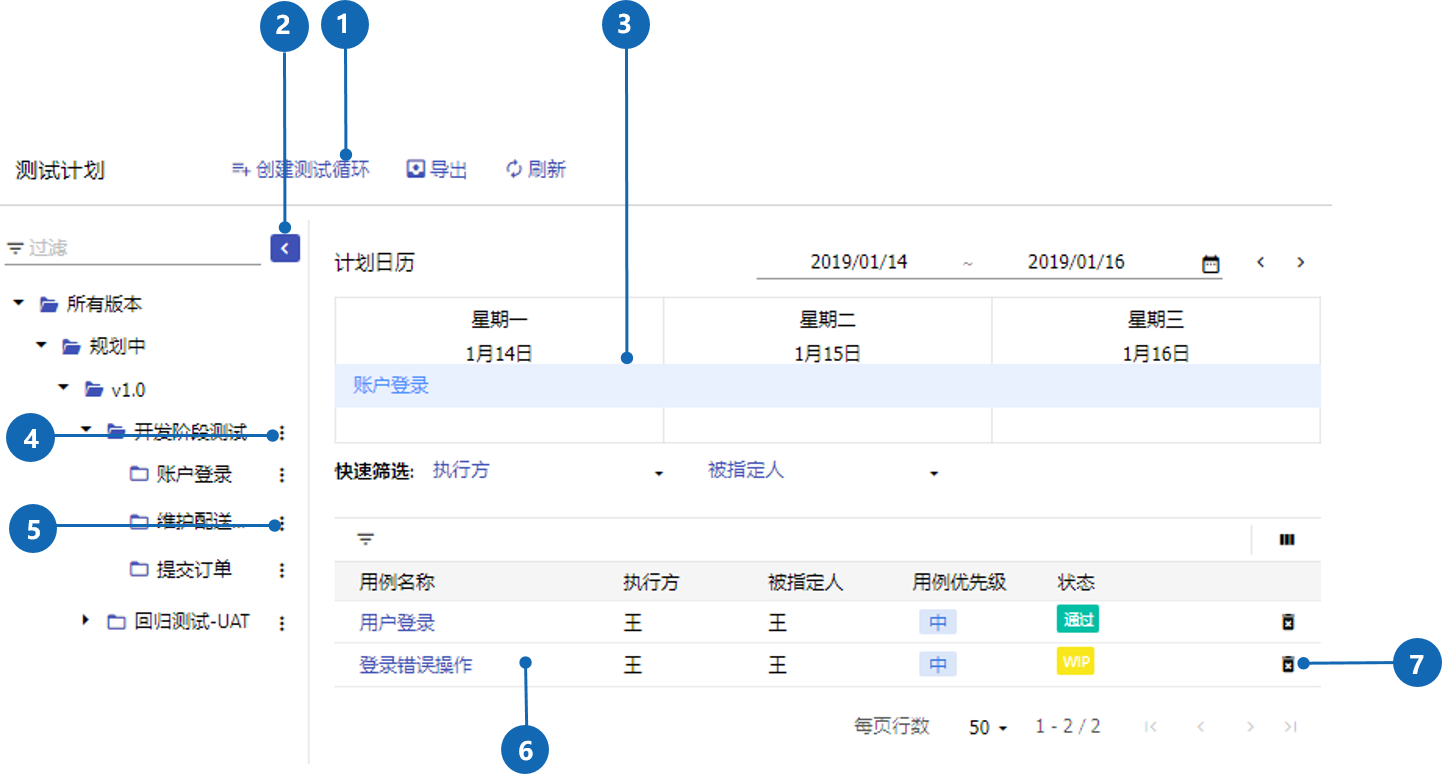
Task: Open column settings icon above table
Action: [1287, 540]
